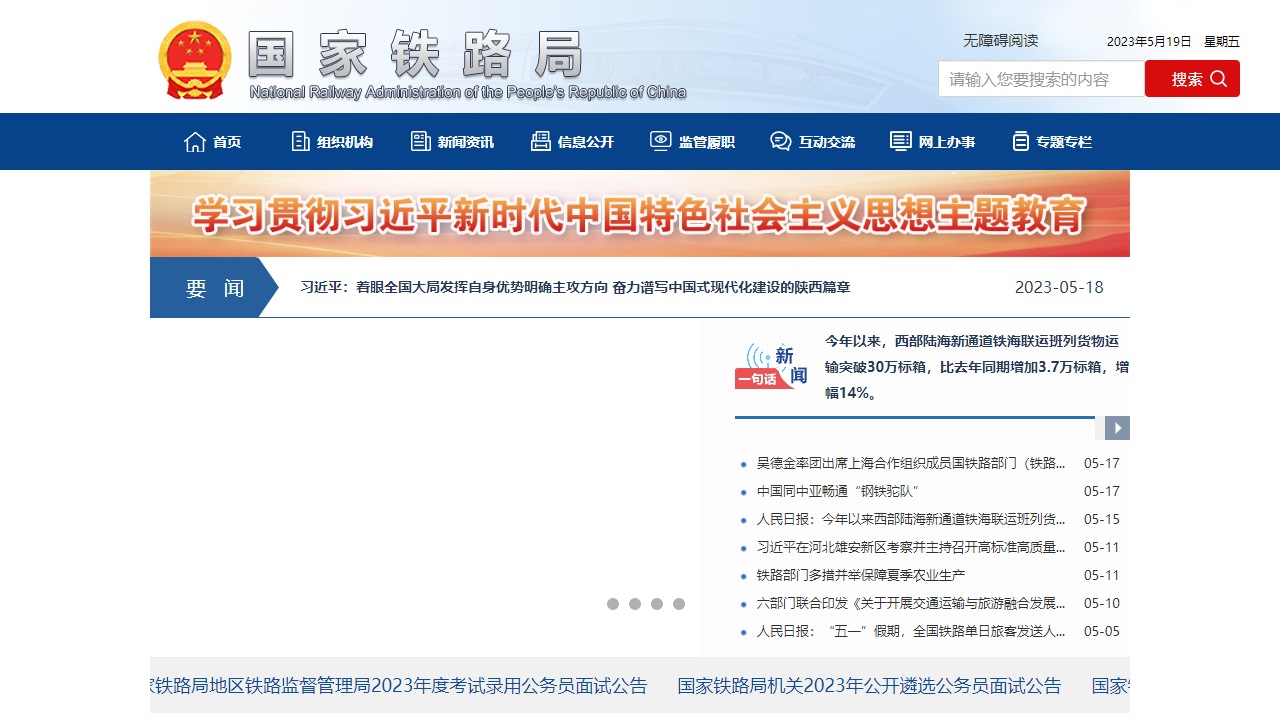Click into the search input field
This screenshot has height=720, width=1280.
point(1040,79)
